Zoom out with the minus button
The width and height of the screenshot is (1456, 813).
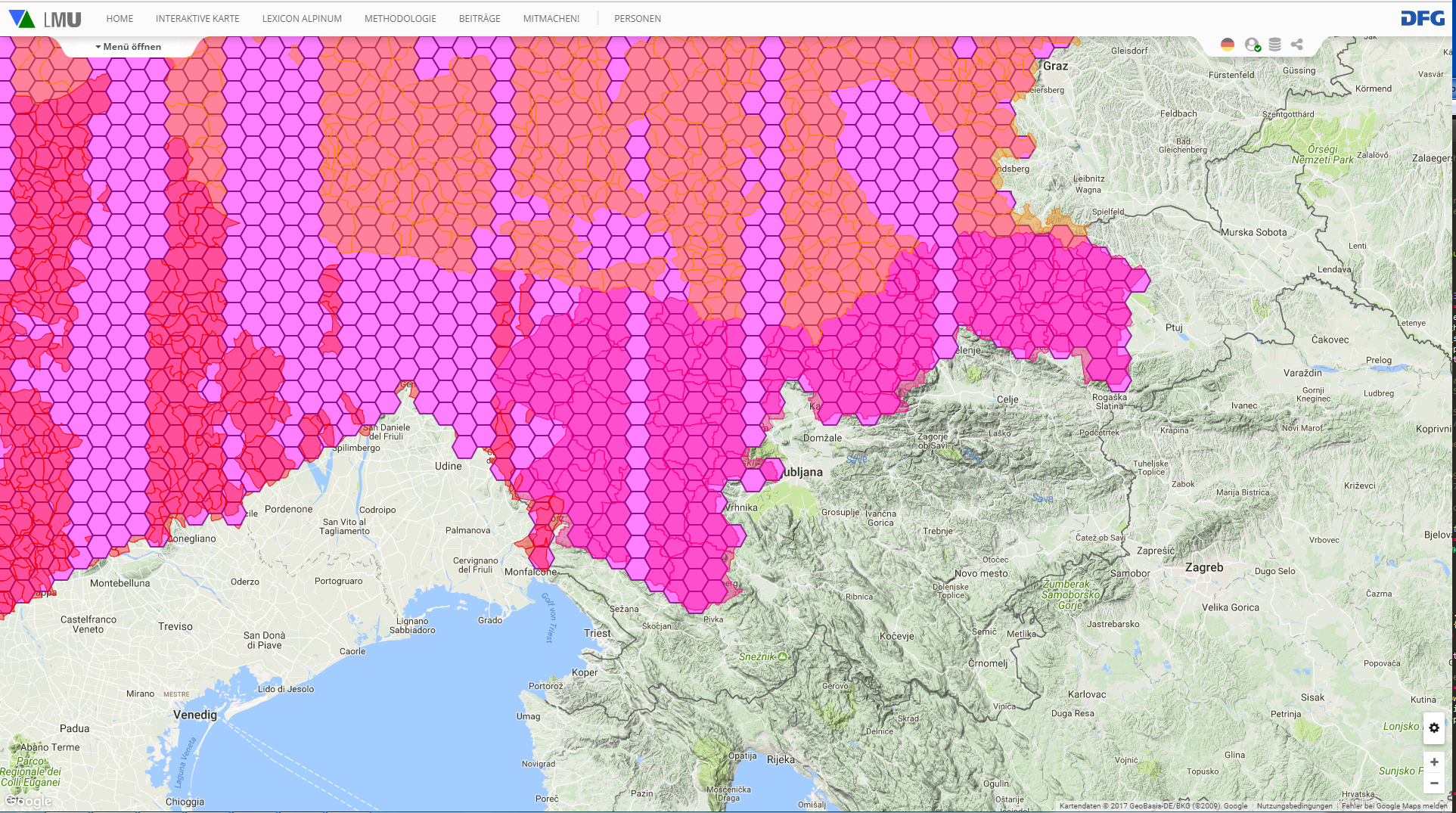click(1434, 783)
